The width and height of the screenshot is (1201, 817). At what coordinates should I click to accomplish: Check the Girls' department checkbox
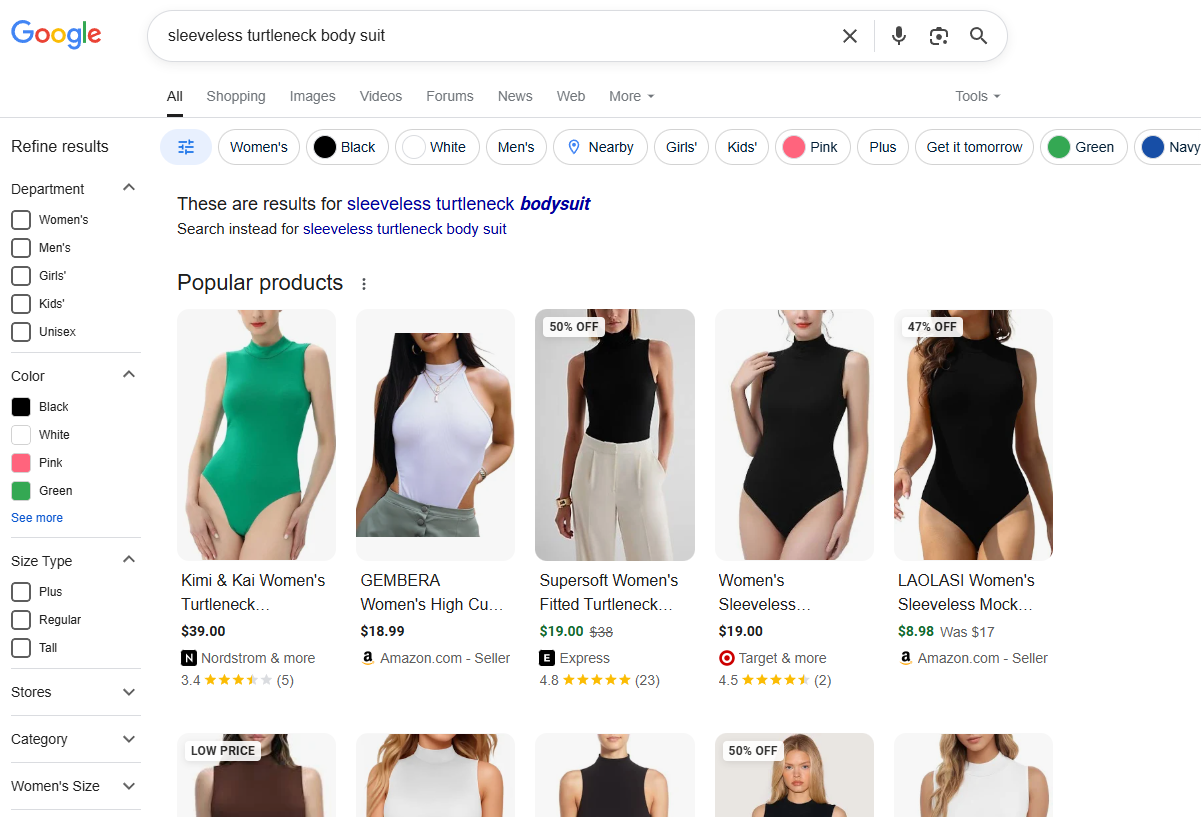pos(21,276)
